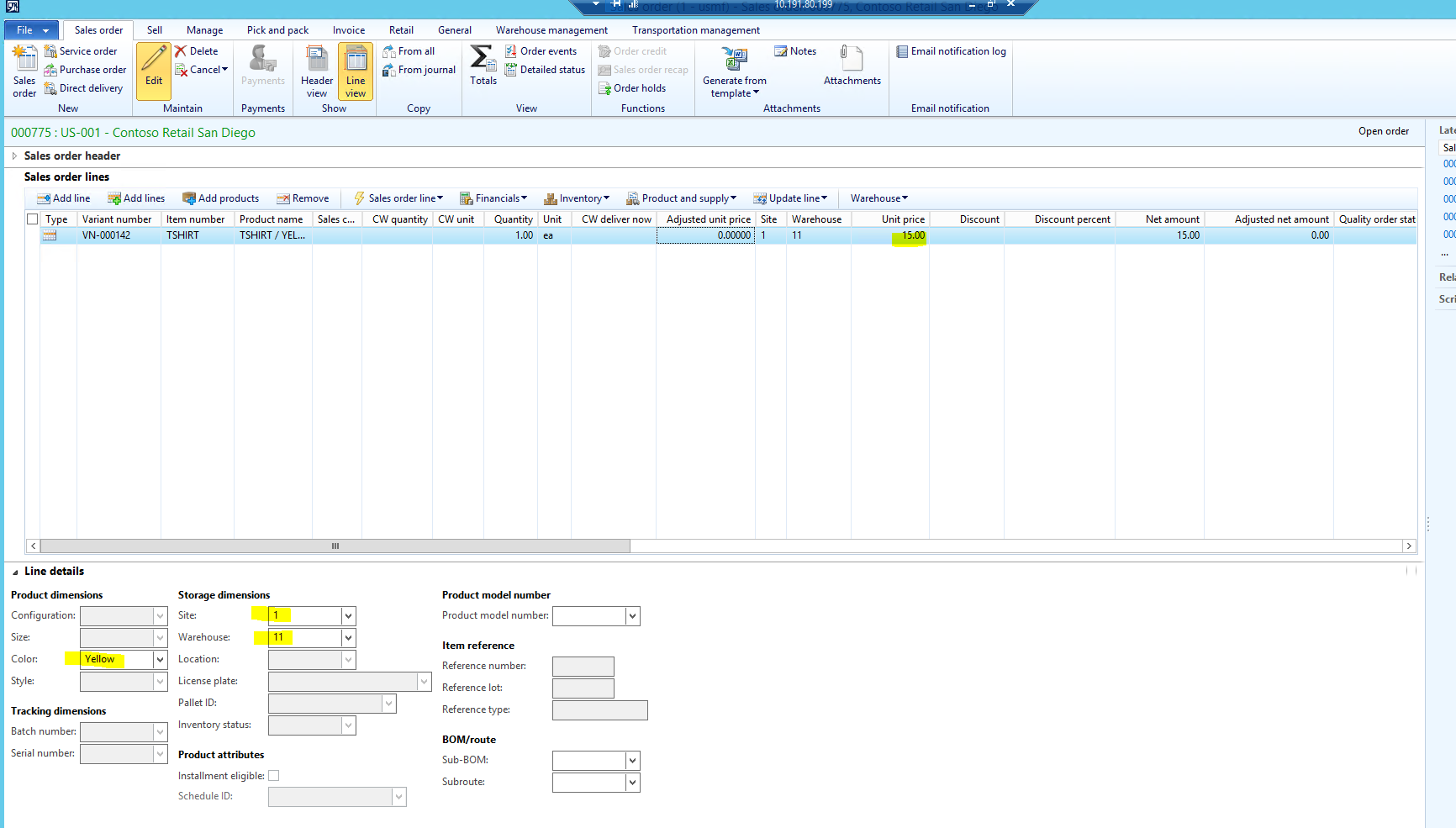Screen dimensions: 1456x828
Task: Click the Attachments paperclip icon
Action: (x=852, y=59)
